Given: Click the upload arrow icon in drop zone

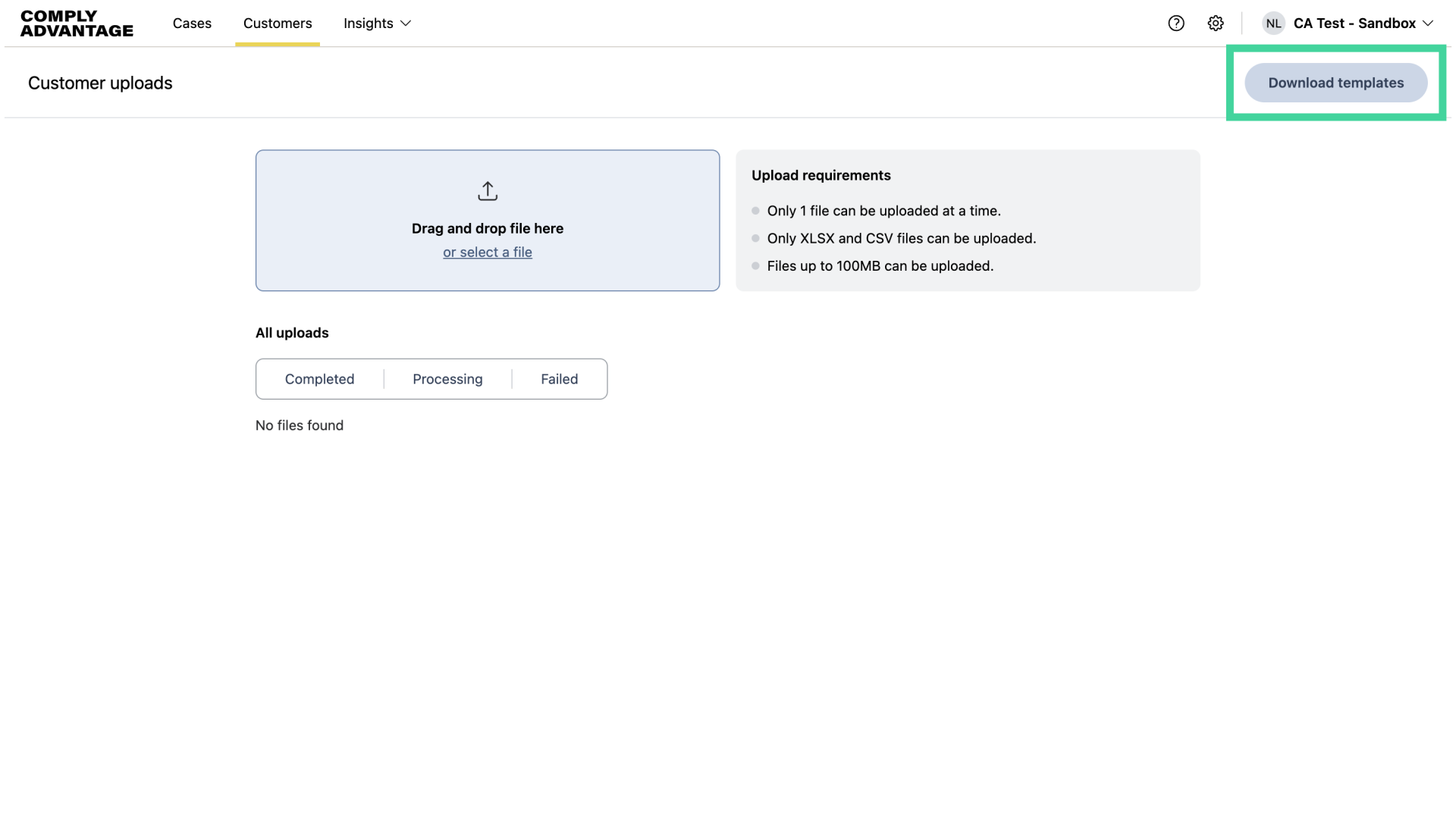Looking at the screenshot, I should tap(488, 191).
